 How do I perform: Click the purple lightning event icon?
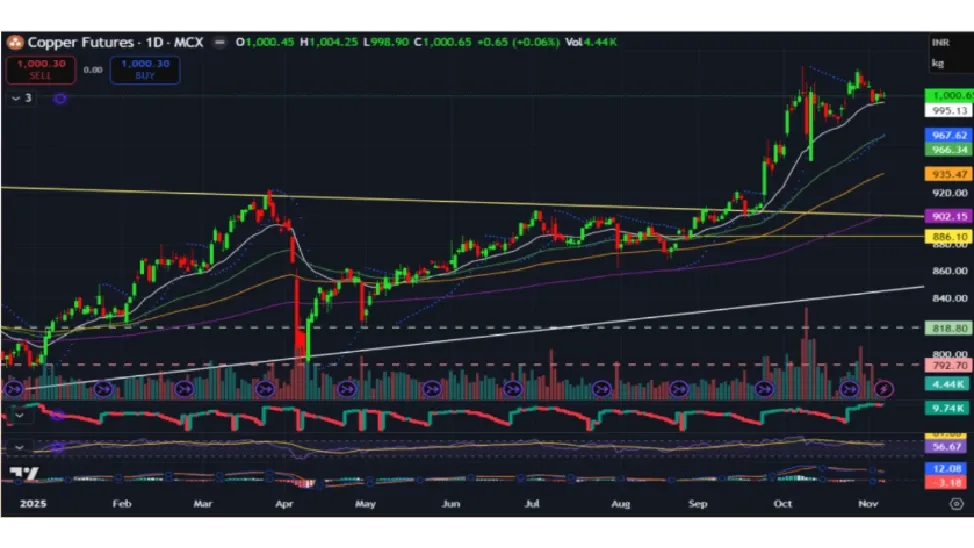pos(883,388)
